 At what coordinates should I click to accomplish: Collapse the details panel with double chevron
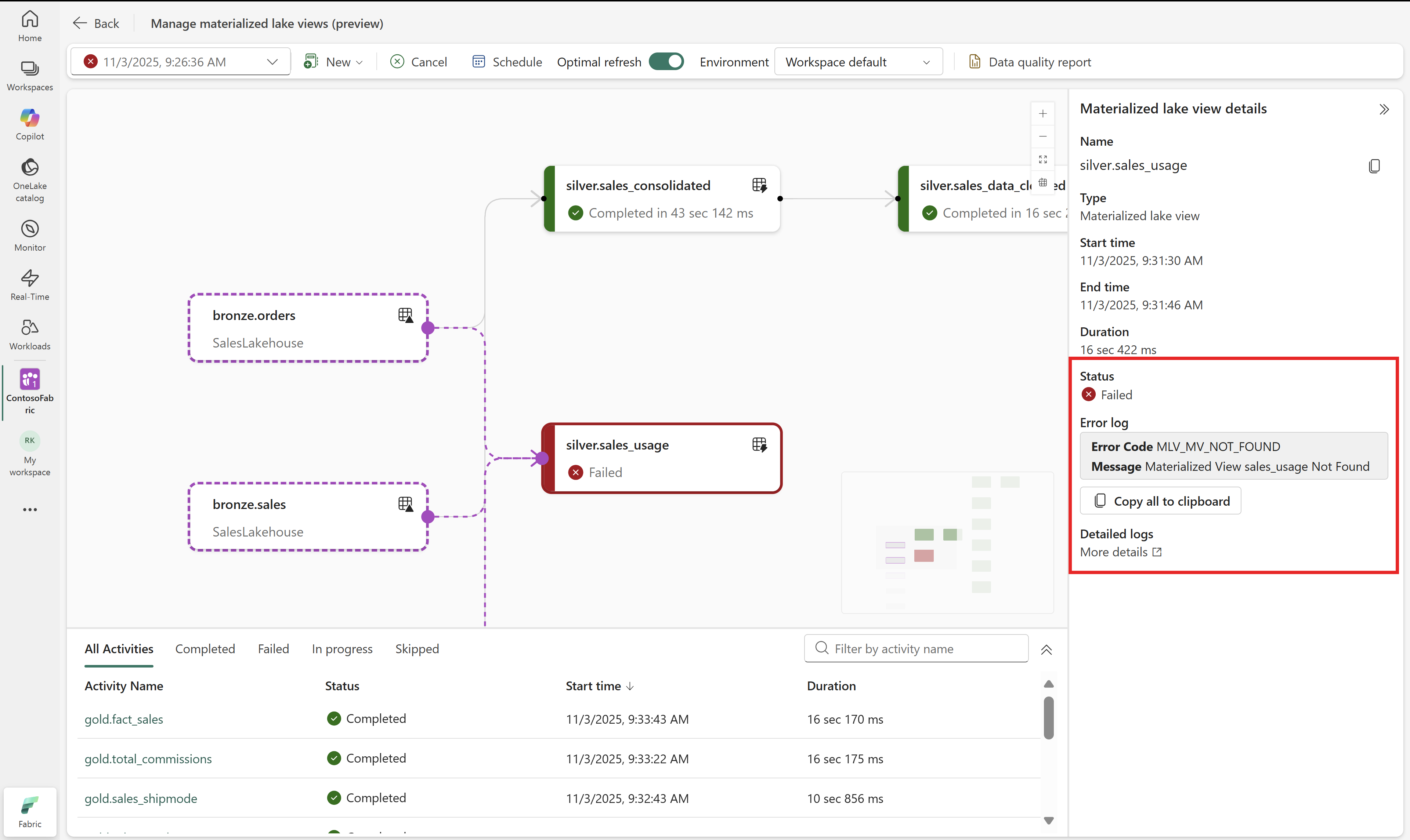coord(1384,109)
